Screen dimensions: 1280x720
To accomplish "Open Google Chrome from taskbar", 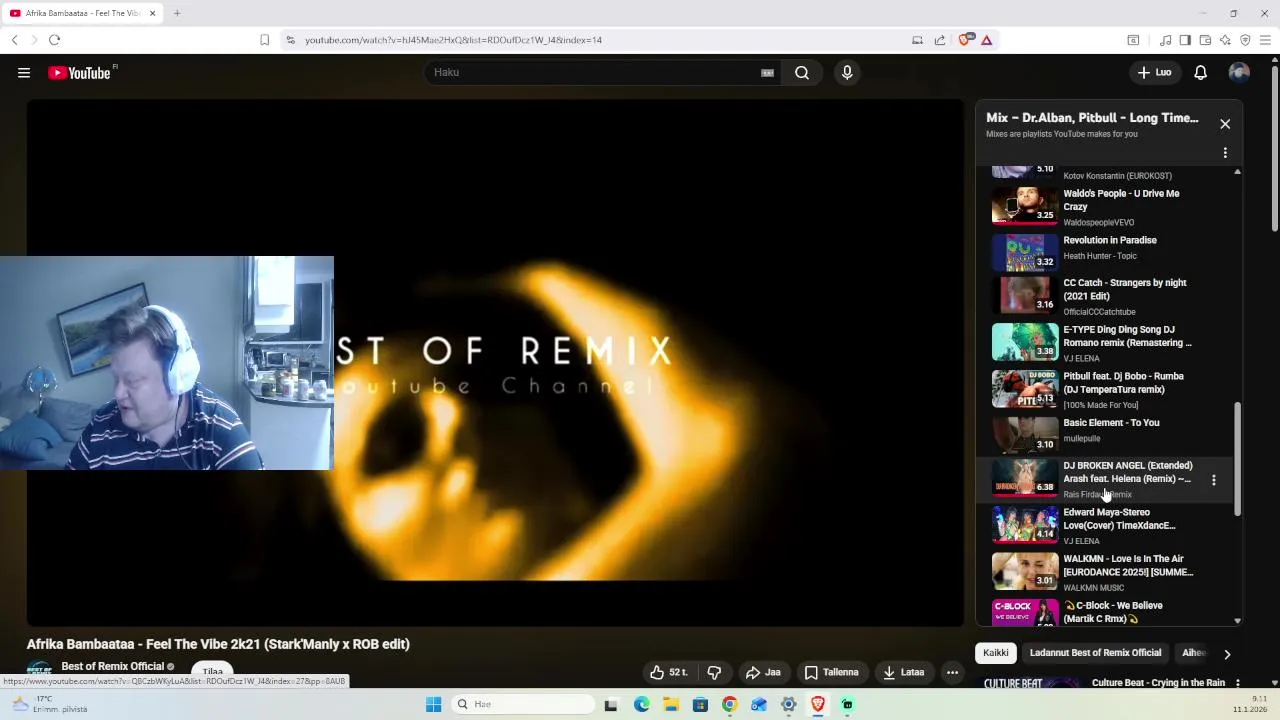I will [729, 704].
